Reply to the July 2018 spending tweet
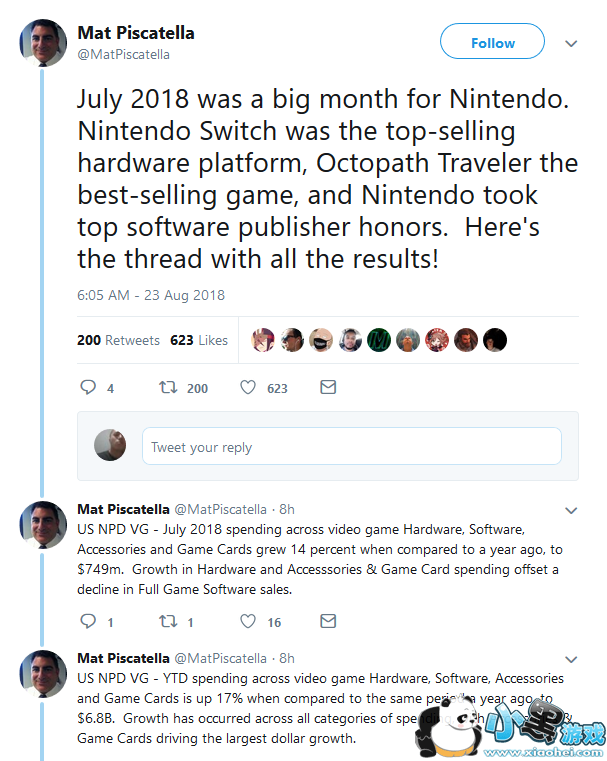 pos(88,622)
